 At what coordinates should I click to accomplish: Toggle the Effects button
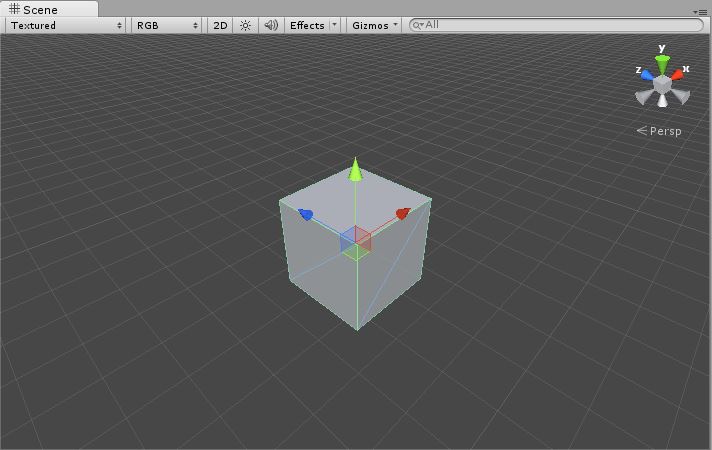tap(307, 25)
